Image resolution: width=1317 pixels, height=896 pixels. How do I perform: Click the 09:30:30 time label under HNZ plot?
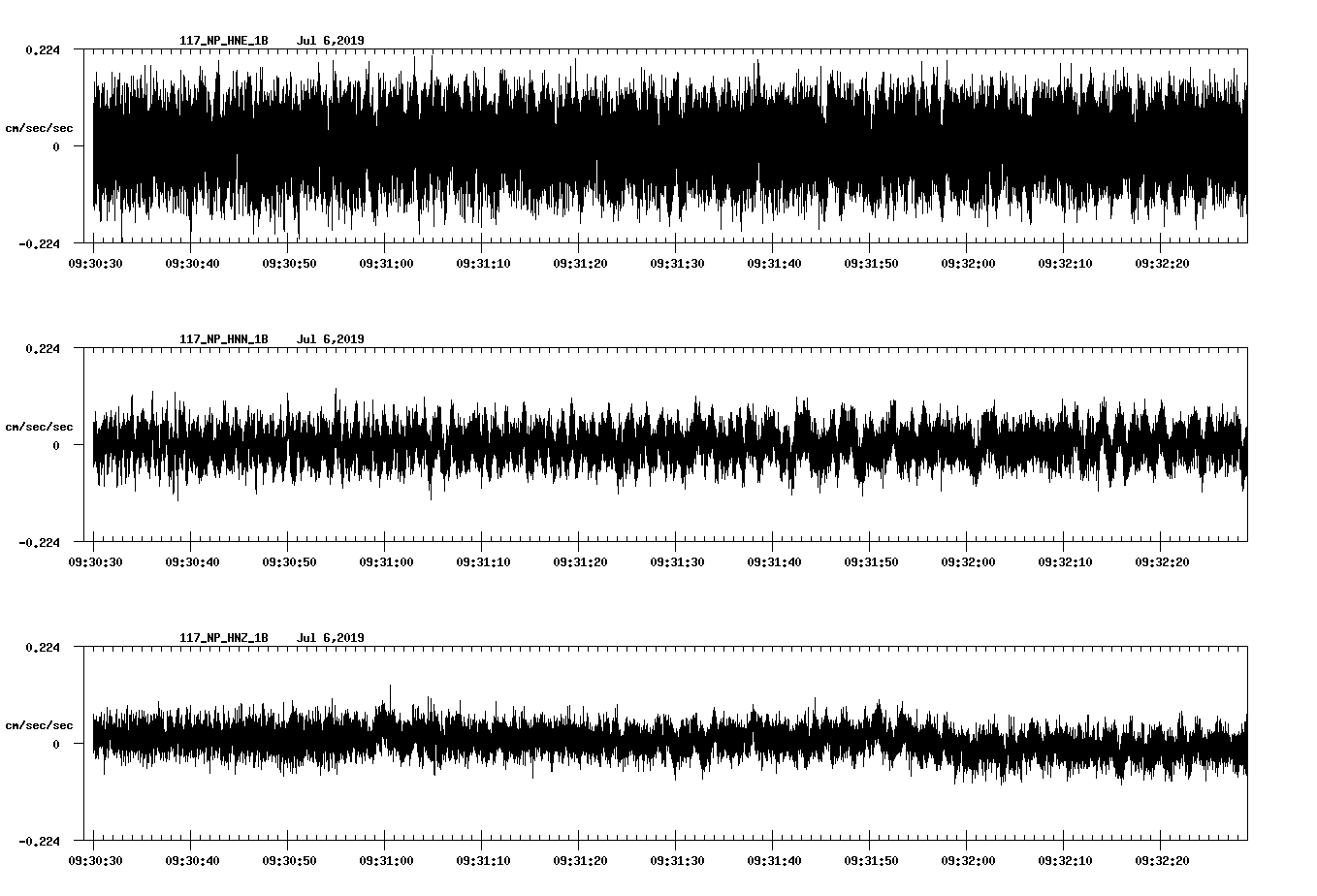pos(95,860)
